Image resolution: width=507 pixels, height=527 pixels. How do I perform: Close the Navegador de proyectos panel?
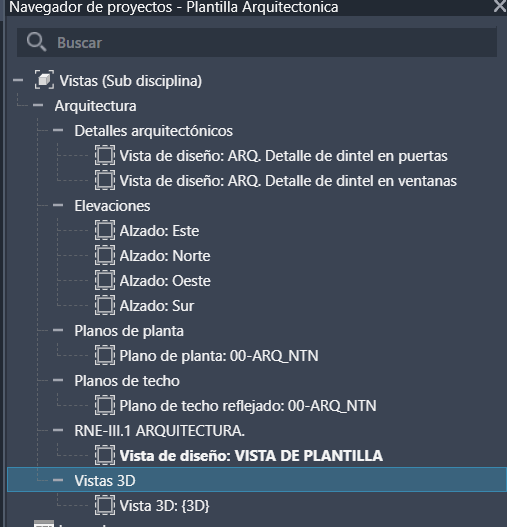coord(500,6)
